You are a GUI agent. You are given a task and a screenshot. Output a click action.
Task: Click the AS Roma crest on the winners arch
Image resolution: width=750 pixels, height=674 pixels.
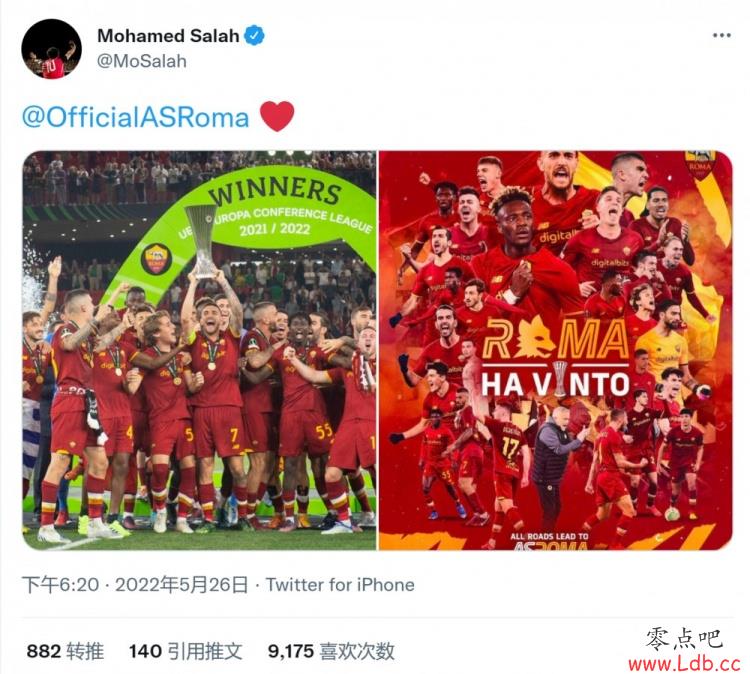(156, 258)
